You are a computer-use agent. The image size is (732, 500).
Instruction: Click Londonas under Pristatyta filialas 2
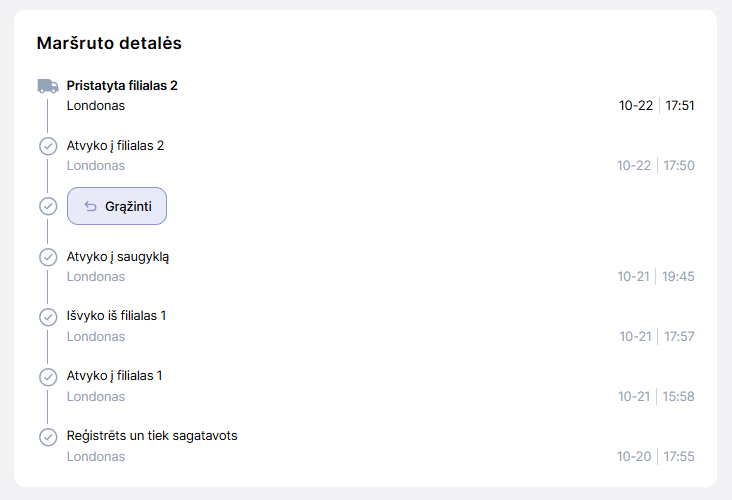pos(96,106)
